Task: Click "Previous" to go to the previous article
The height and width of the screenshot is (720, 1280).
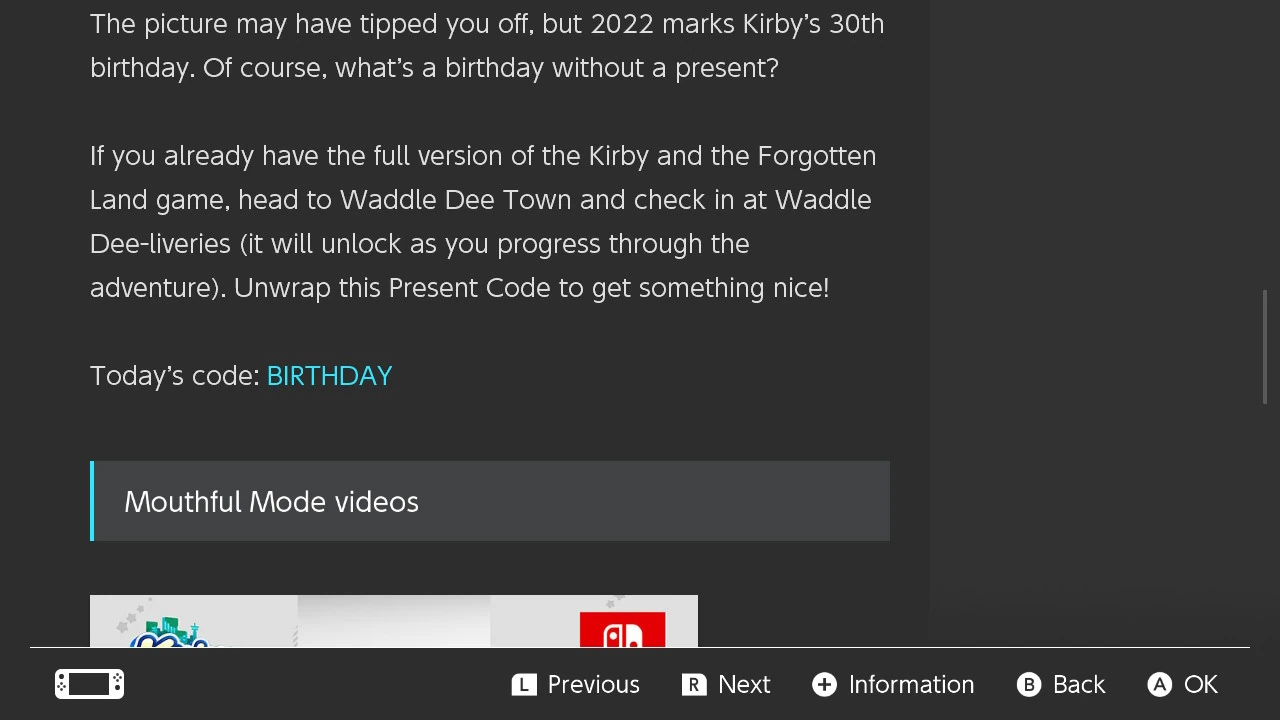Action: pyautogui.click(x=592, y=684)
